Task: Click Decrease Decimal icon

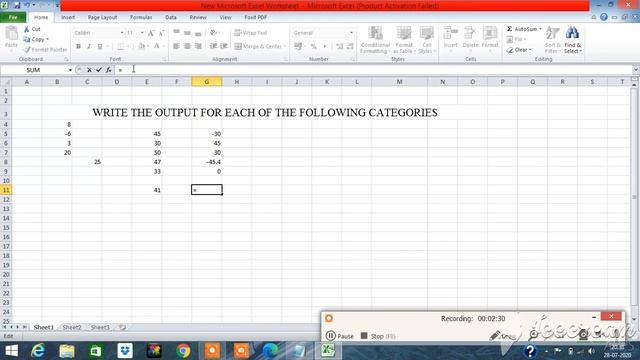Action: coord(350,47)
